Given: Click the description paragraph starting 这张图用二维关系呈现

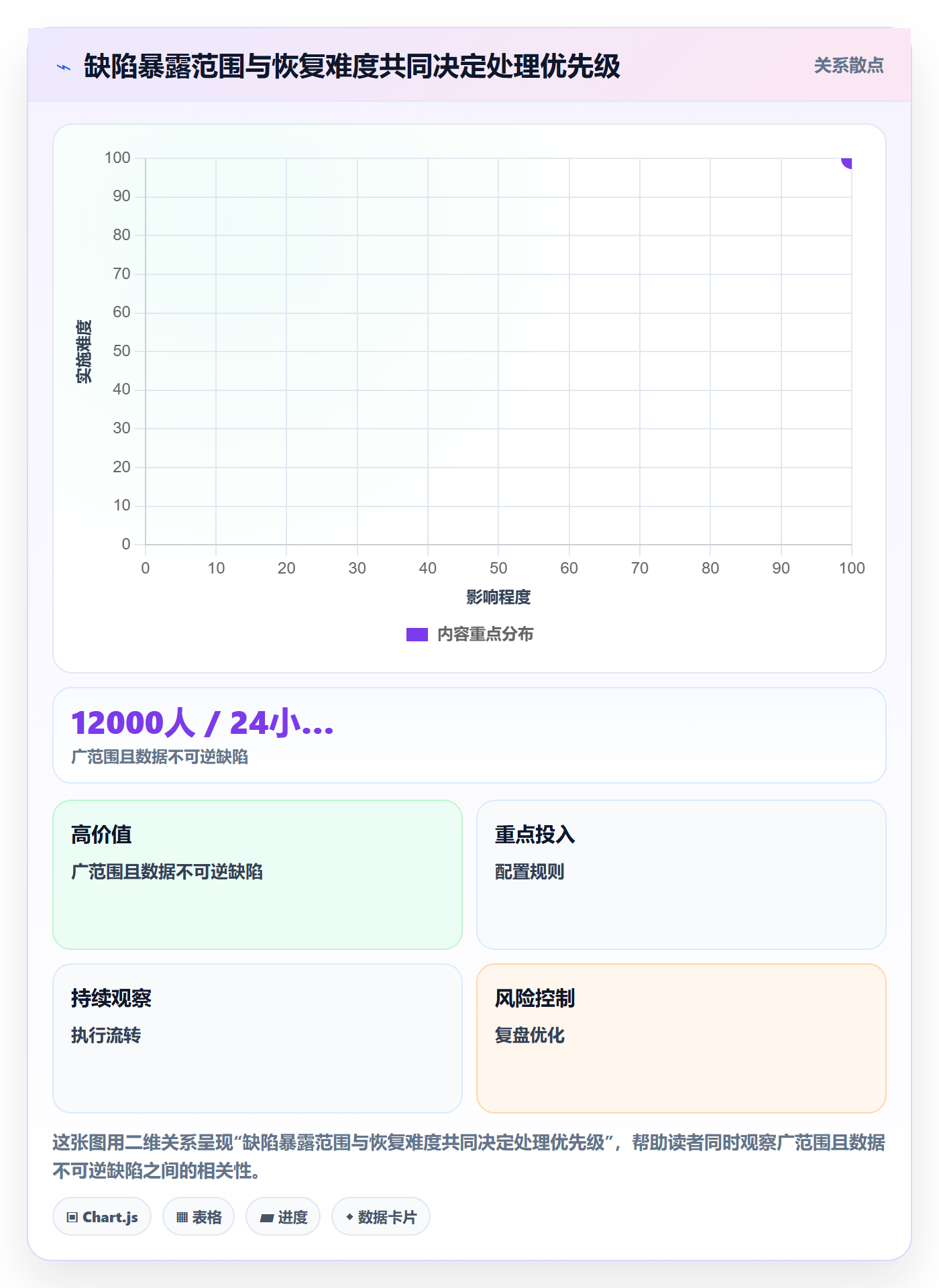Looking at the screenshot, I should click(x=469, y=1157).
